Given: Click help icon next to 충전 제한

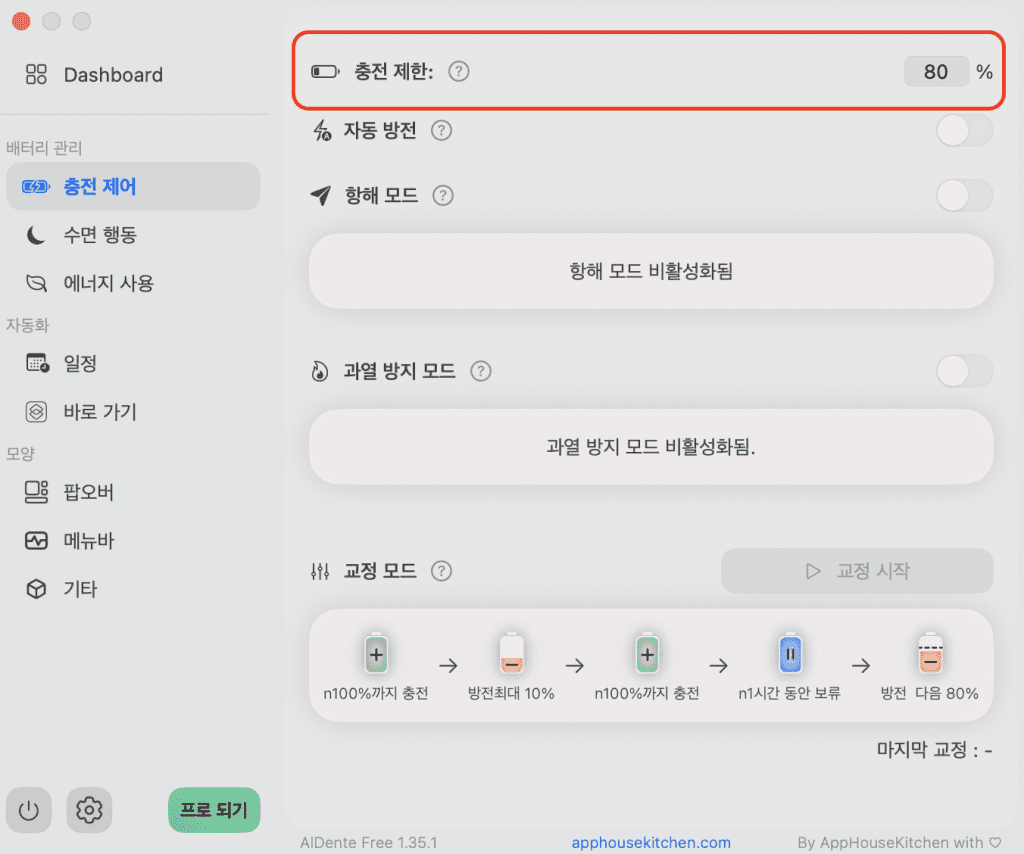Looking at the screenshot, I should click(458, 72).
